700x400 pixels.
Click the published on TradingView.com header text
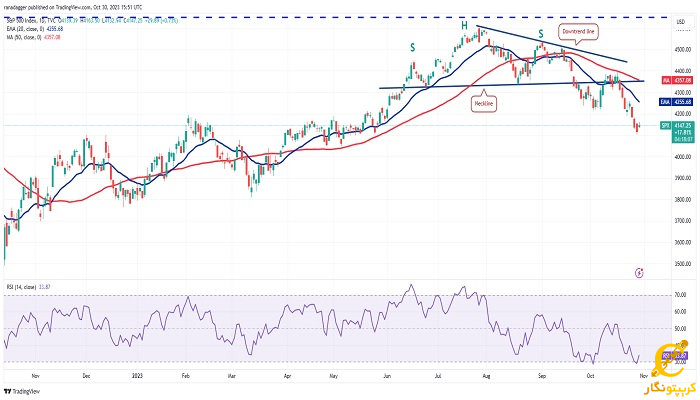(x=74, y=8)
